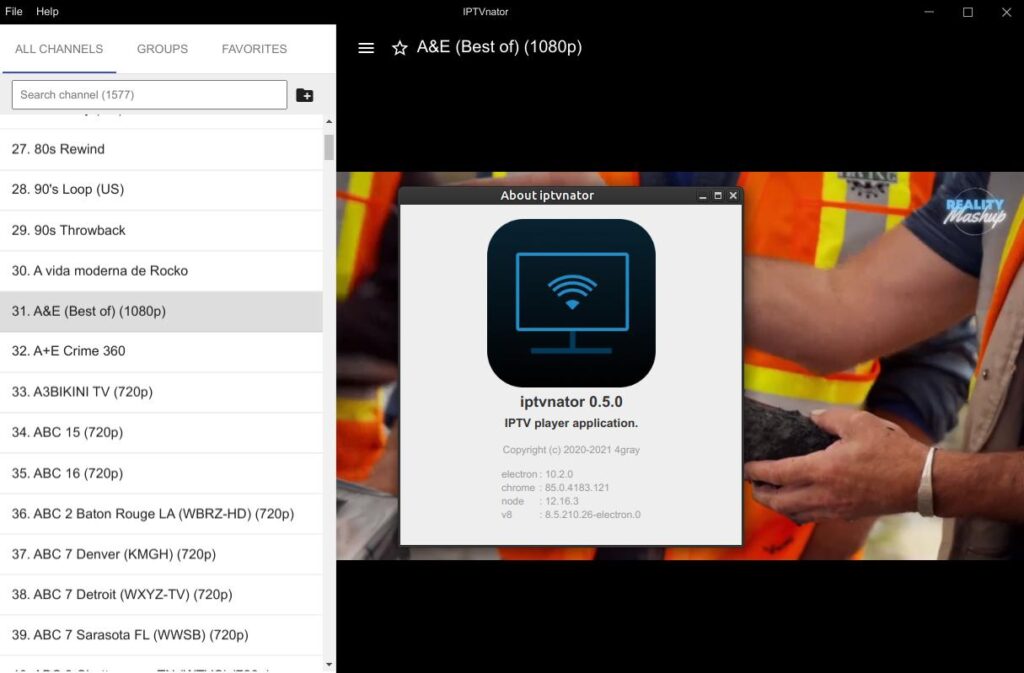
Task: Click the iptvnator app logo
Action: click(571, 303)
